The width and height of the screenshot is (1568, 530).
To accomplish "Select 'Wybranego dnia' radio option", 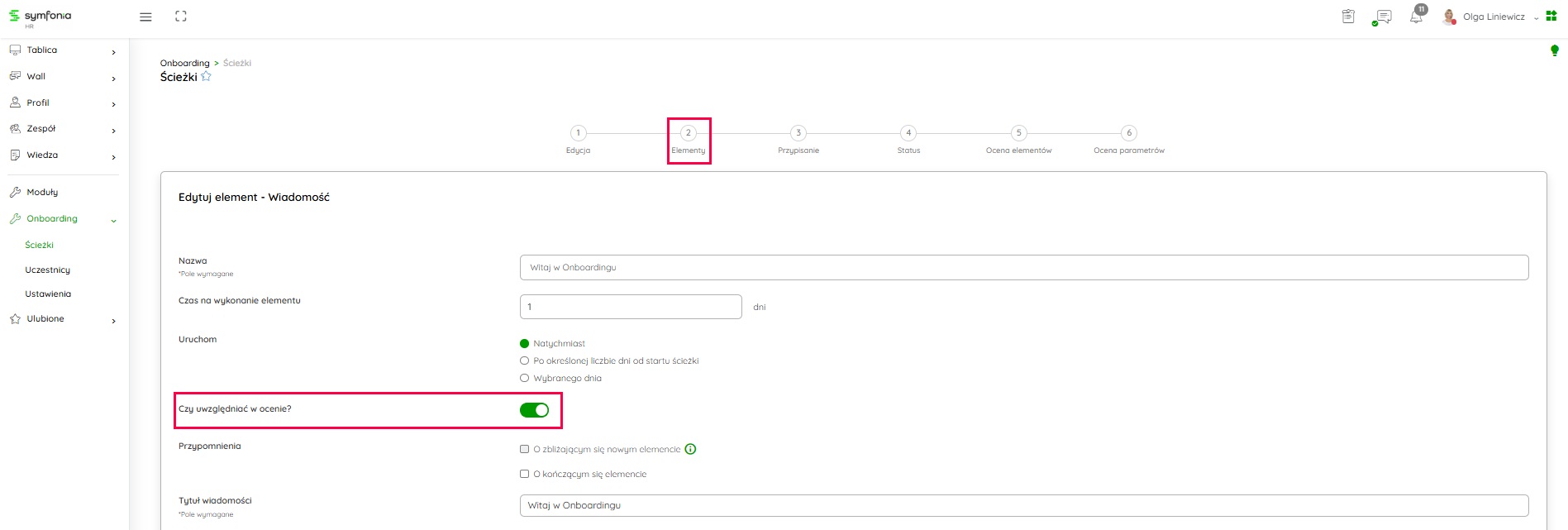I will click(x=524, y=378).
